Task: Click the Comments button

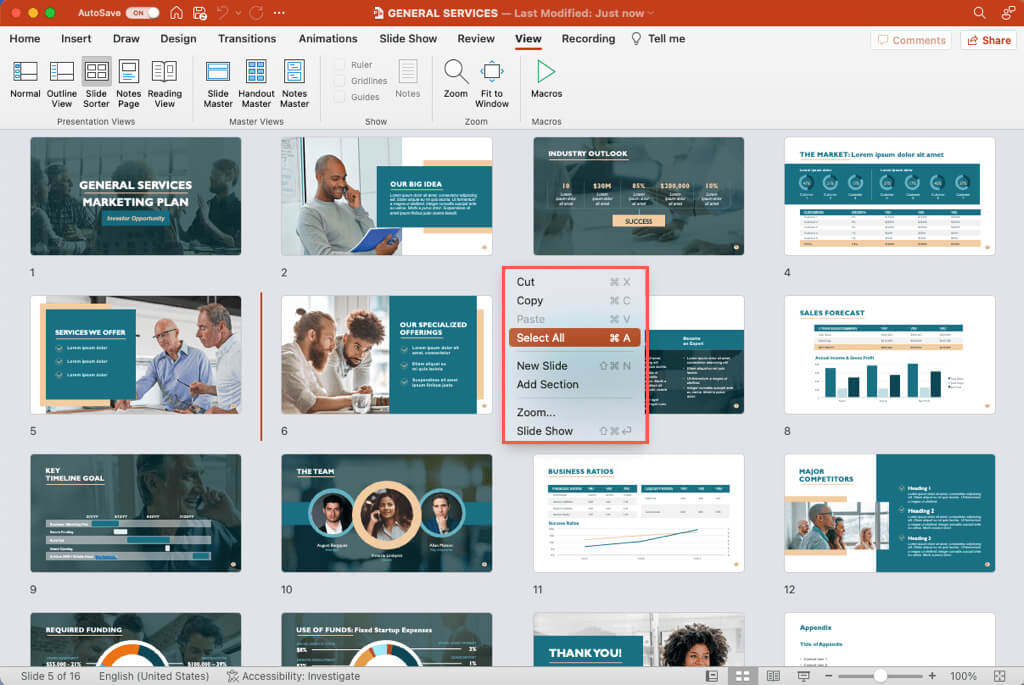Action: 911,40
